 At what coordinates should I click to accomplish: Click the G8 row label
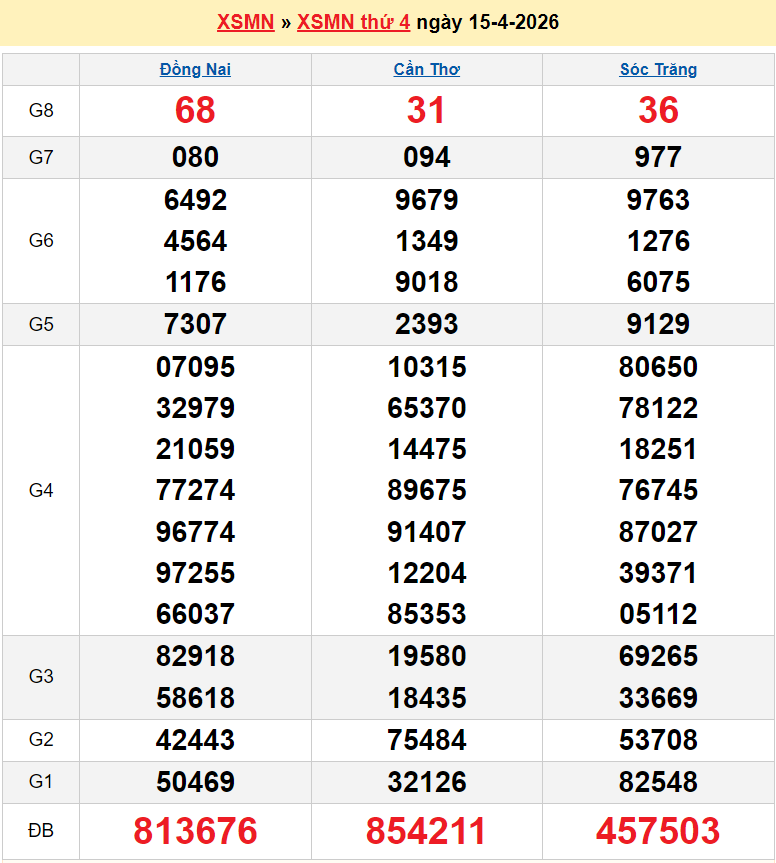click(x=41, y=111)
